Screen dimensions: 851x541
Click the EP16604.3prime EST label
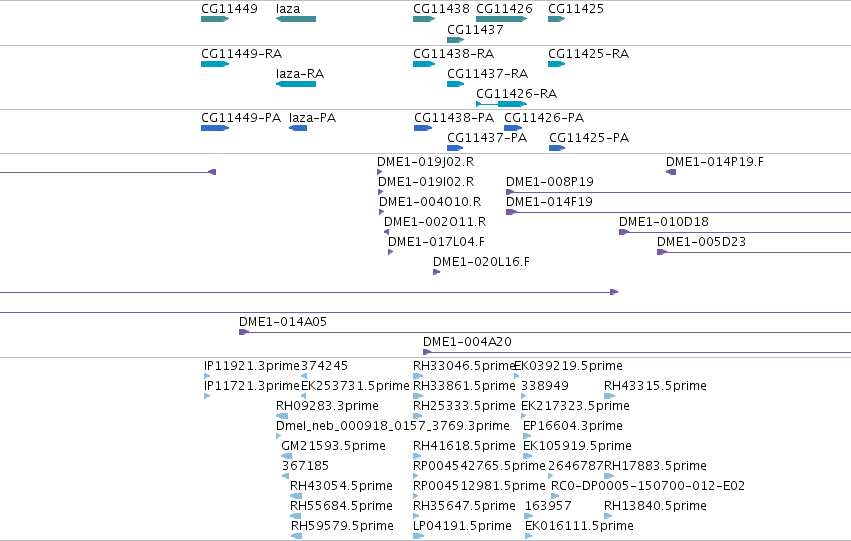tap(573, 426)
